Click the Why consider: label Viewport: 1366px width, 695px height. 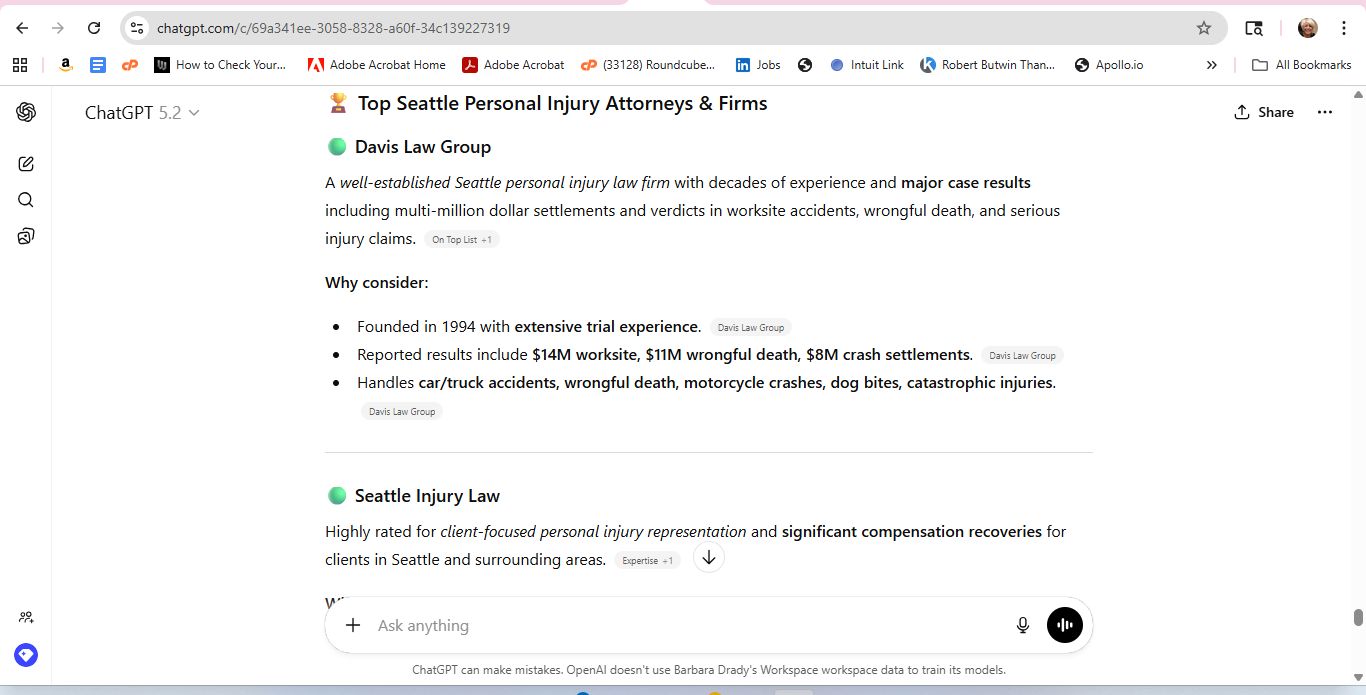pyautogui.click(x=377, y=283)
